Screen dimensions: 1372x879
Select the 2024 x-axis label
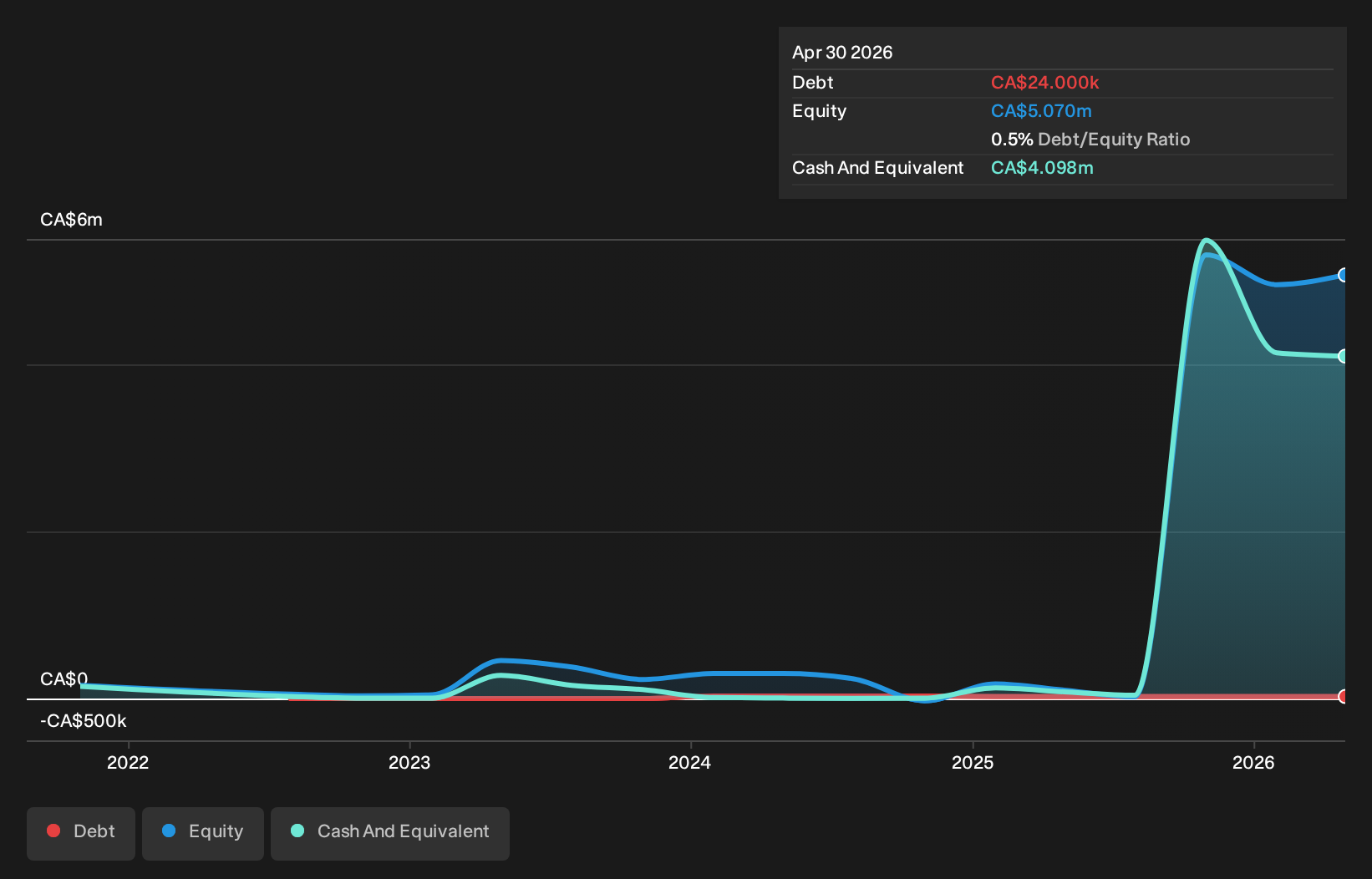tap(690, 762)
